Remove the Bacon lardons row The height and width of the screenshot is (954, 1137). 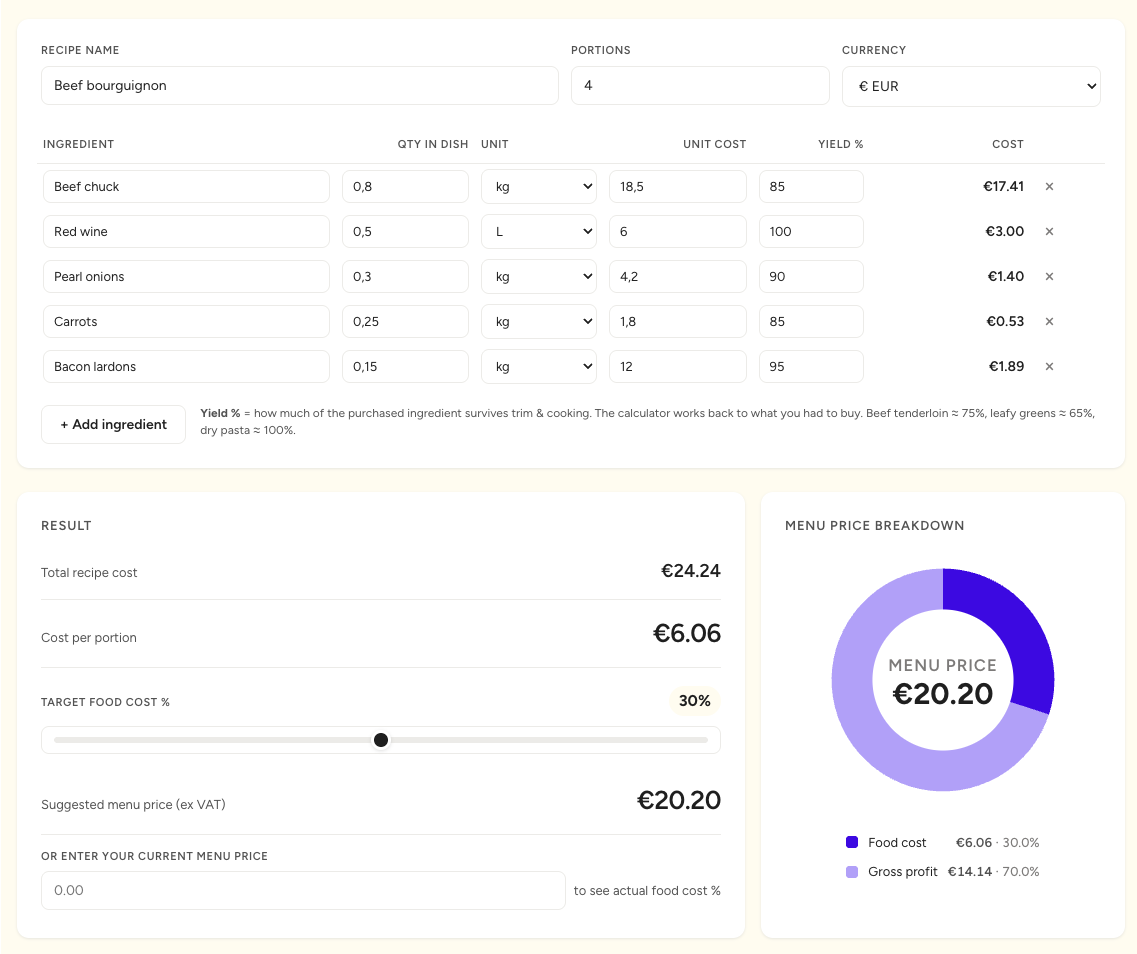[1049, 366]
